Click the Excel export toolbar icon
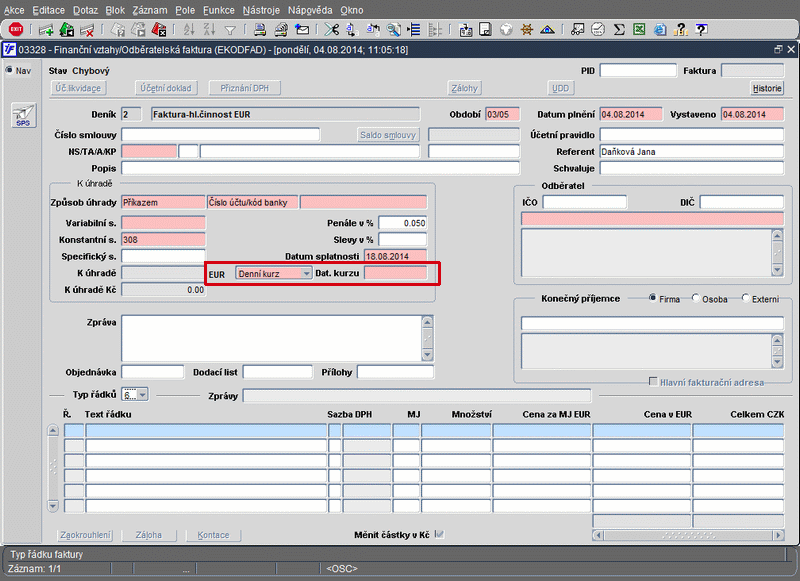The width and height of the screenshot is (800, 581). point(641,29)
